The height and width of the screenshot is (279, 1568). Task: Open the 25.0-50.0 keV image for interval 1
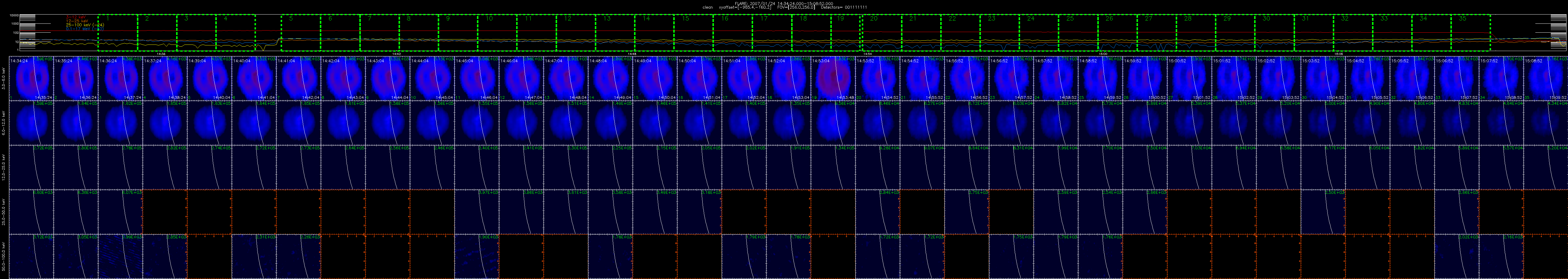click(31, 212)
